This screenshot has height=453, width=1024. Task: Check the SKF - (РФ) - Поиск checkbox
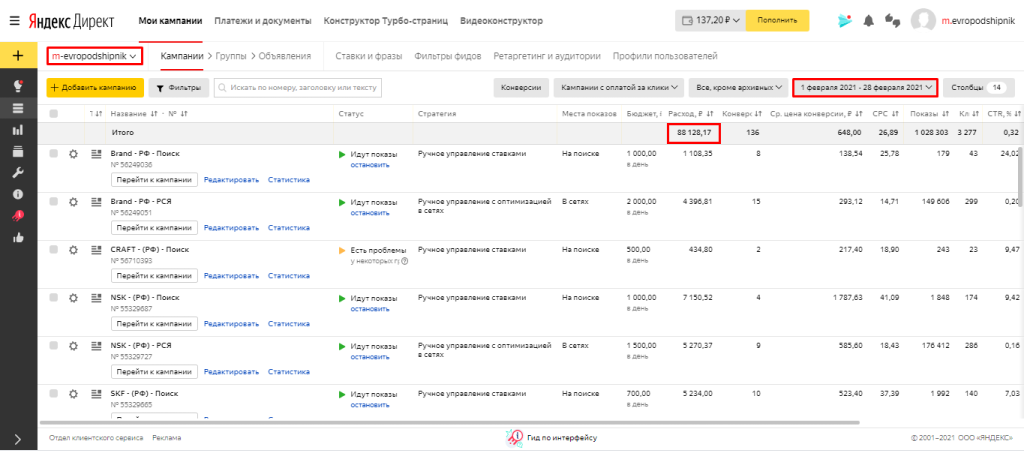pos(54,394)
